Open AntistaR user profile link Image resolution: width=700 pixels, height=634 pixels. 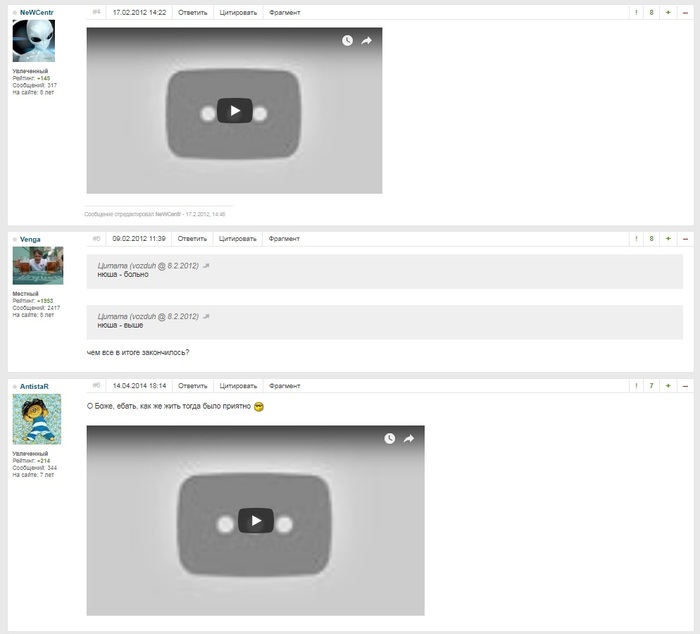click(x=34, y=387)
